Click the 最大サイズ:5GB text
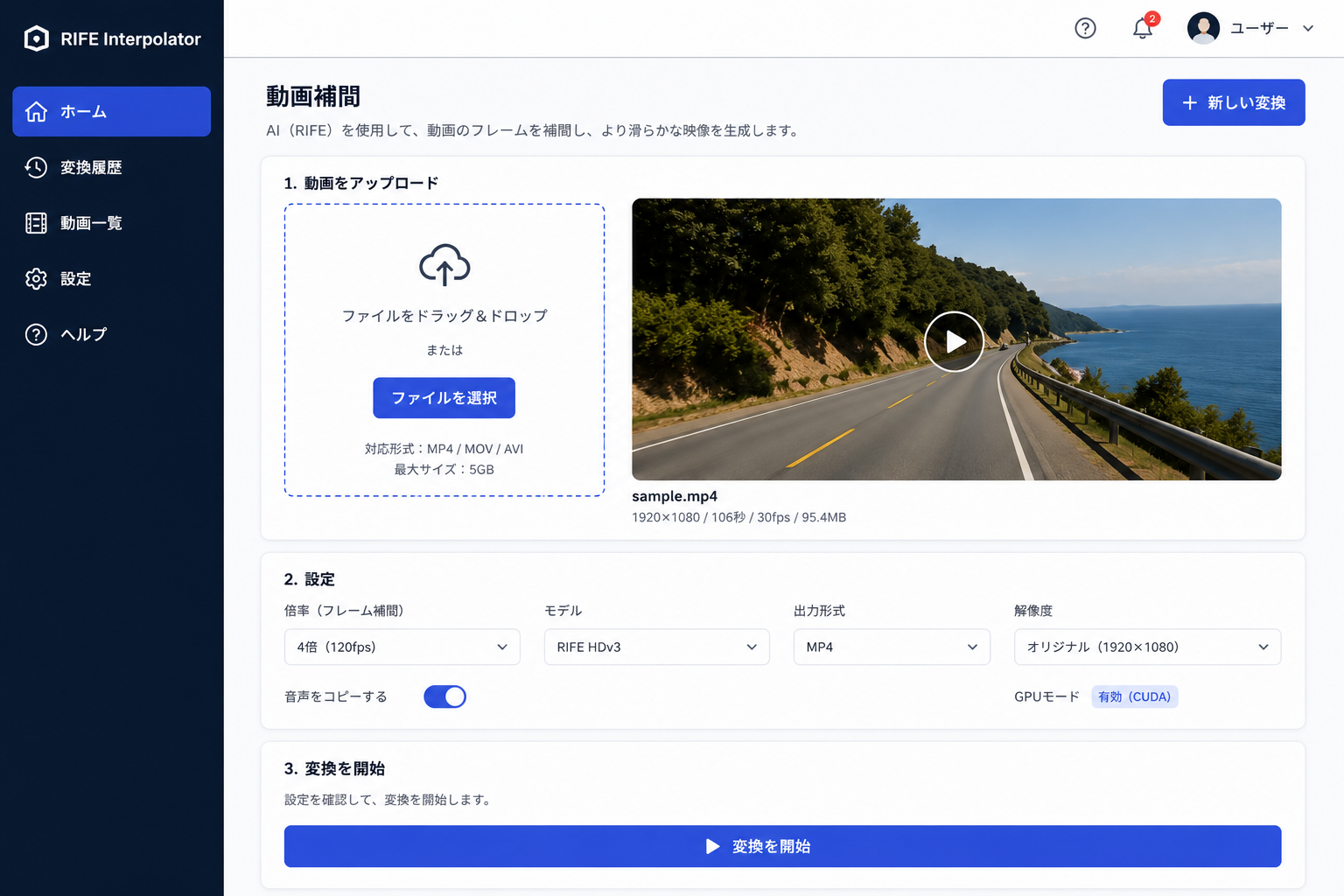The height and width of the screenshot is (896, 1344). click(444, 470)
